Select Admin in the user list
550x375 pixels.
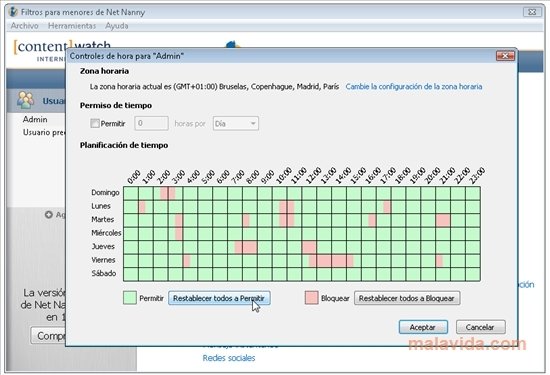coord(35,119)
